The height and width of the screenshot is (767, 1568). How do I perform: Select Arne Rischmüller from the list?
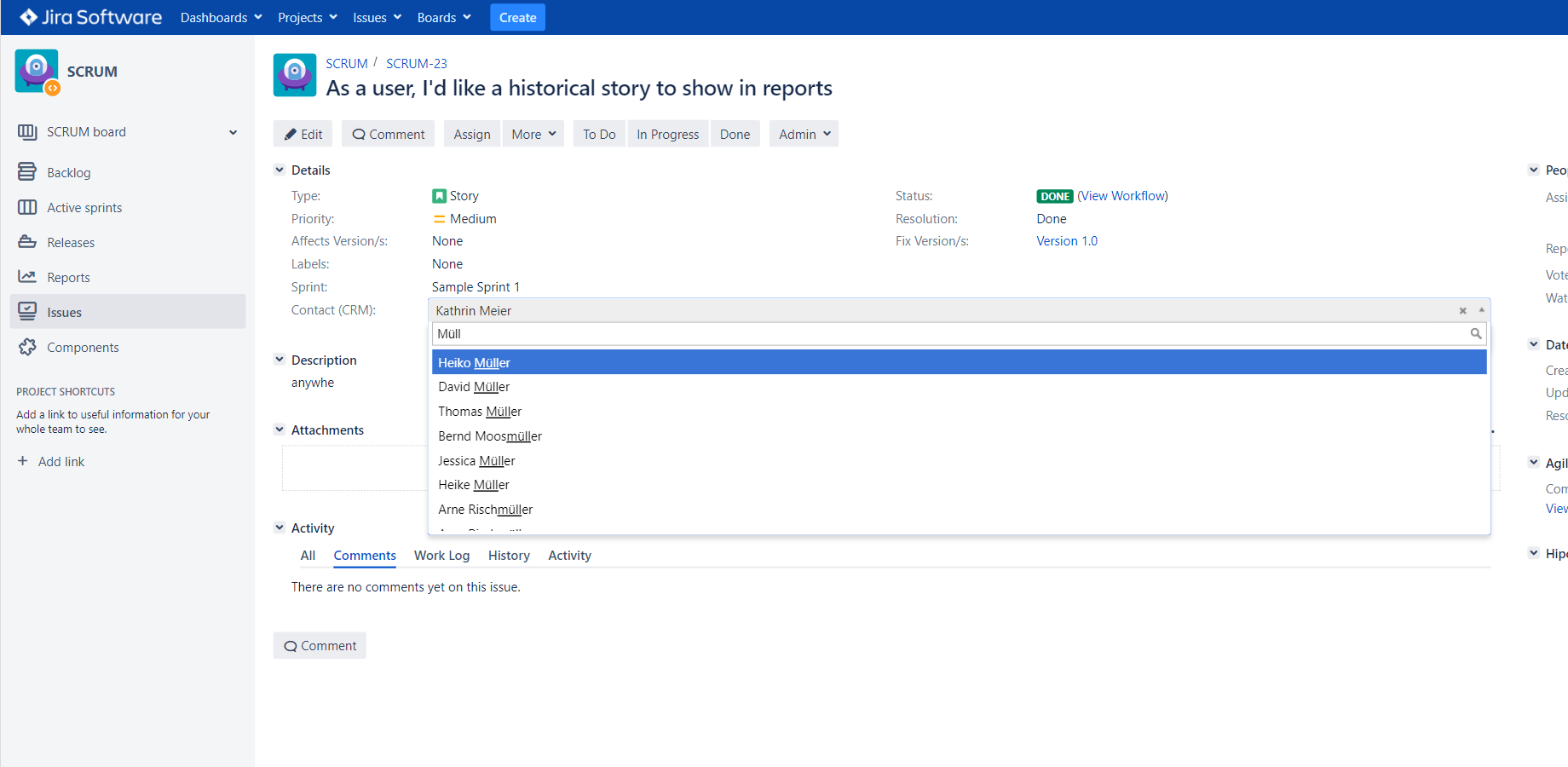click(x=960, y=510)
